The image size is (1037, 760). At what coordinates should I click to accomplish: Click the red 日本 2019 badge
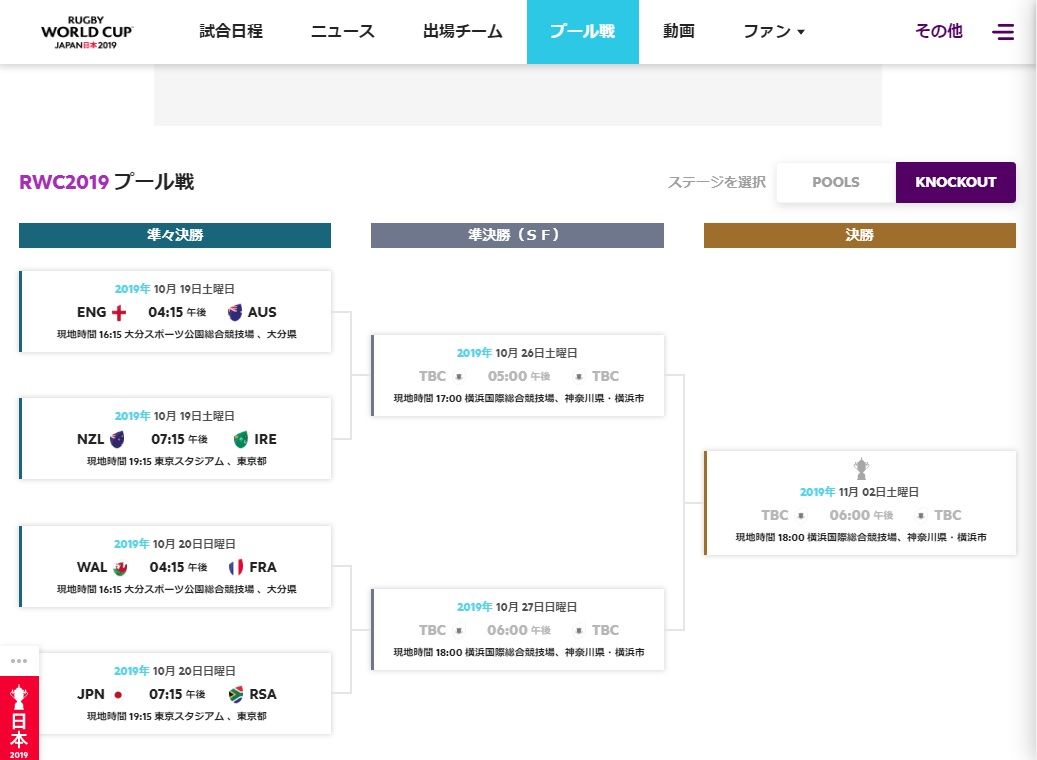[19, 718]
